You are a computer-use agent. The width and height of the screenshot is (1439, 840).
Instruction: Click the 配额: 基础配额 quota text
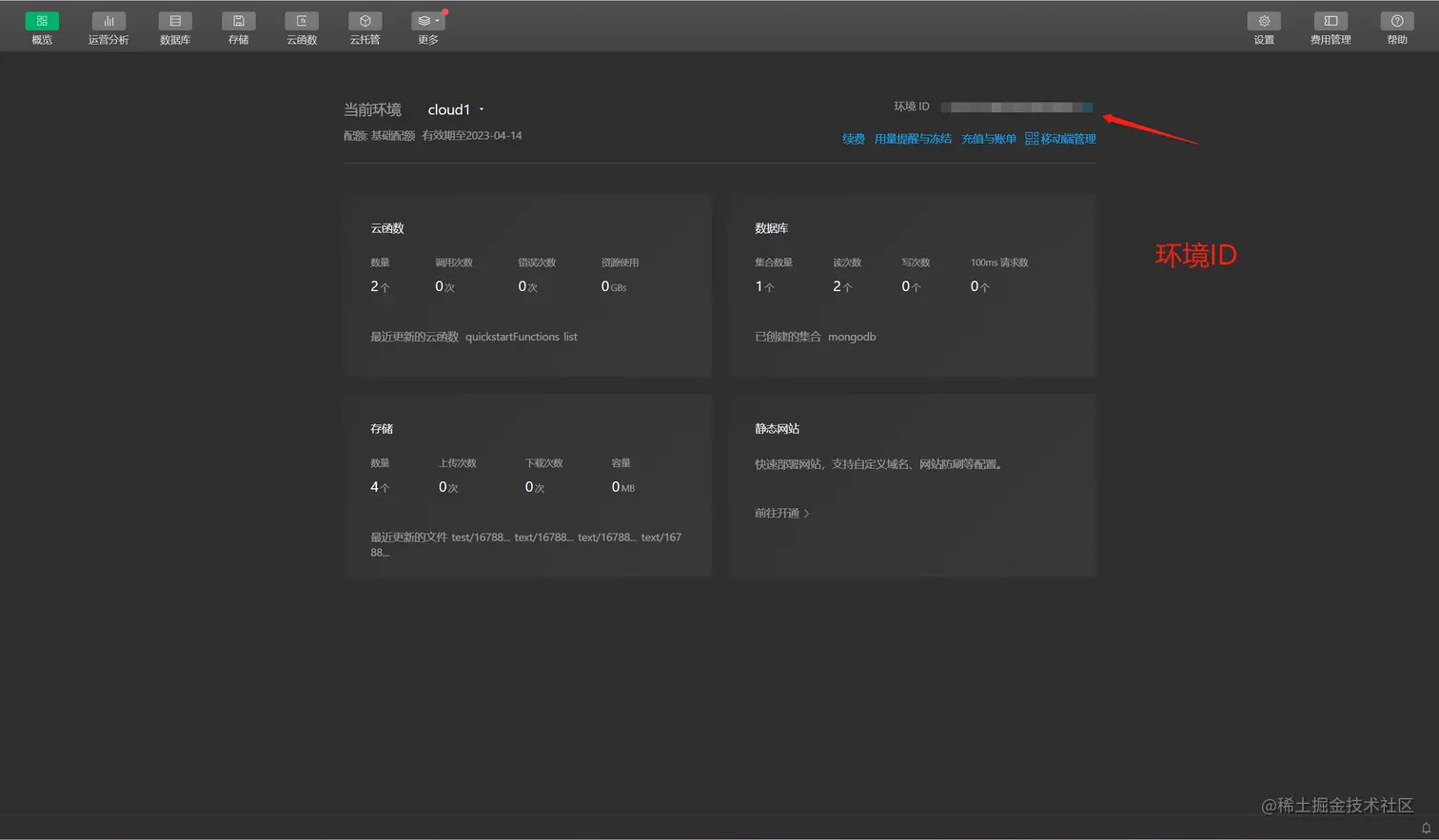[380, 136]
